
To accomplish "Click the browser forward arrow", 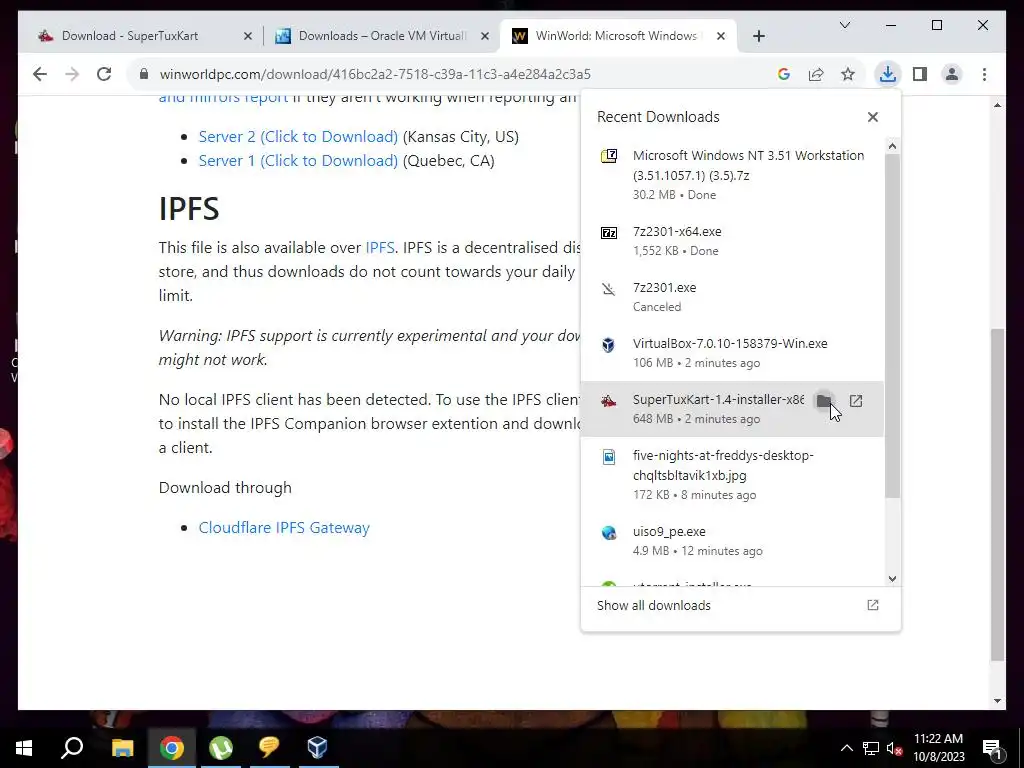I will [72, 74].
